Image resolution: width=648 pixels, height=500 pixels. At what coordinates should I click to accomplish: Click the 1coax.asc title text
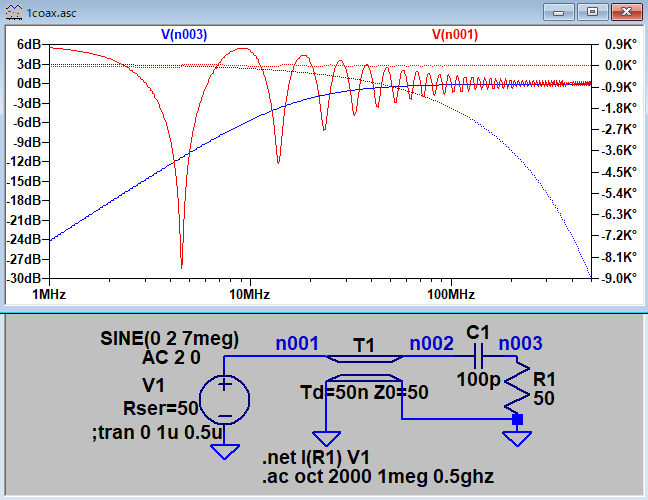click(x=51, y=13)
